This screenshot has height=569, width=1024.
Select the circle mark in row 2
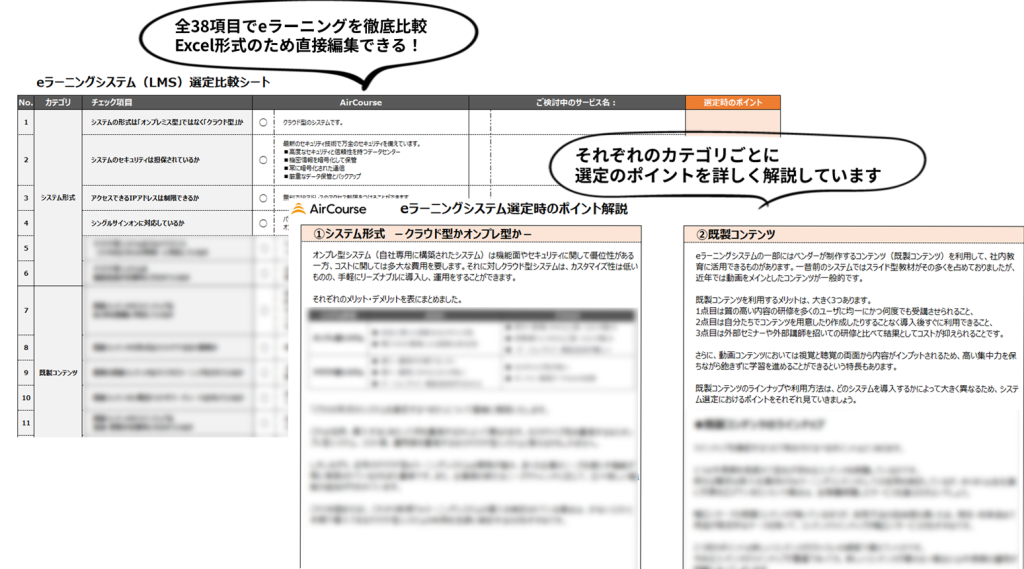click(x=262, y=160)
